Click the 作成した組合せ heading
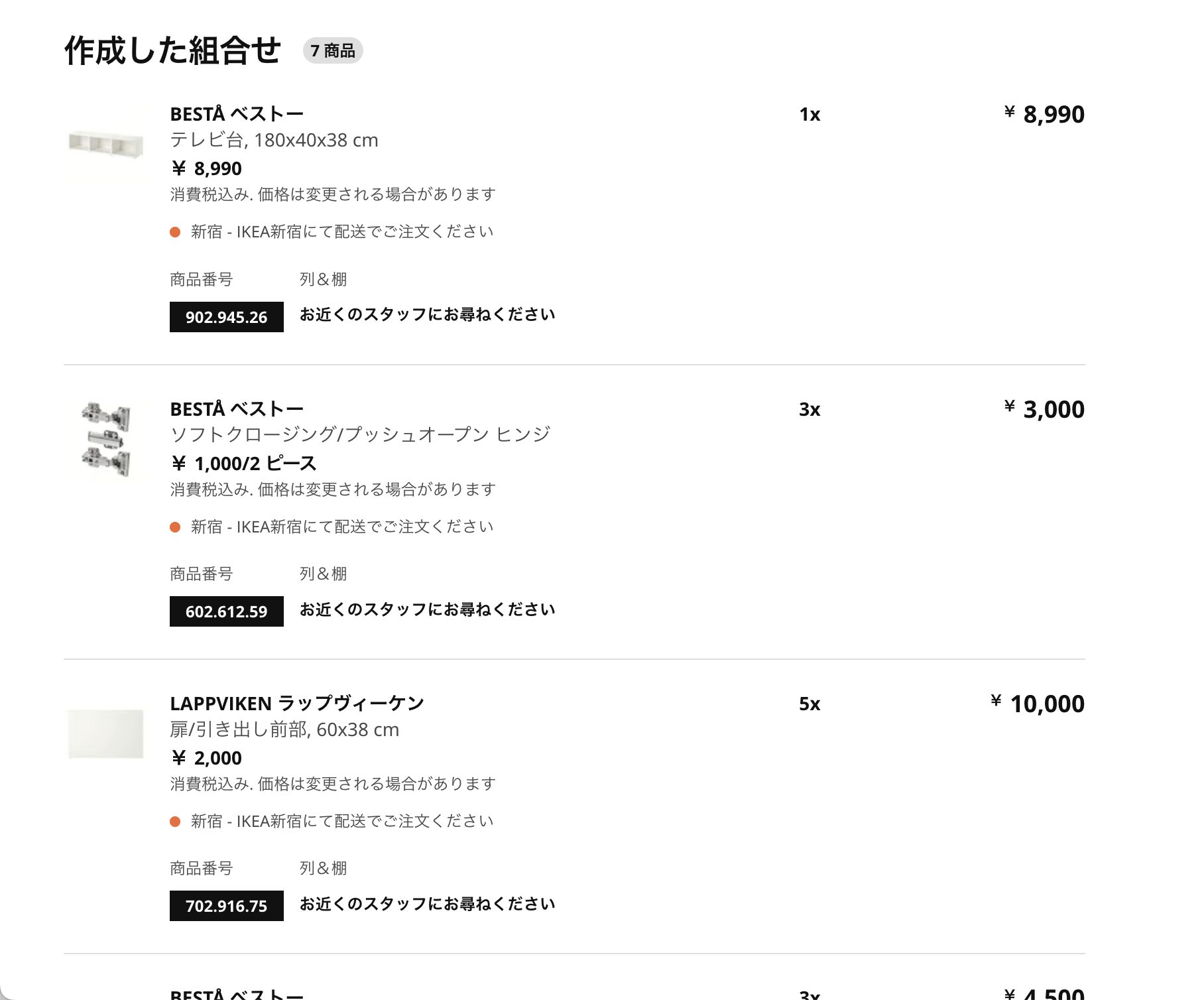 point(172,51)
